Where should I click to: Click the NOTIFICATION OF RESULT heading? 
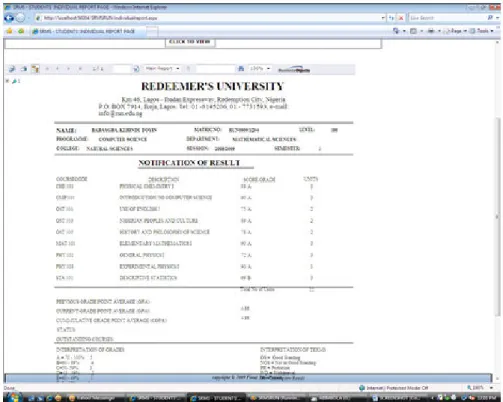189,163
